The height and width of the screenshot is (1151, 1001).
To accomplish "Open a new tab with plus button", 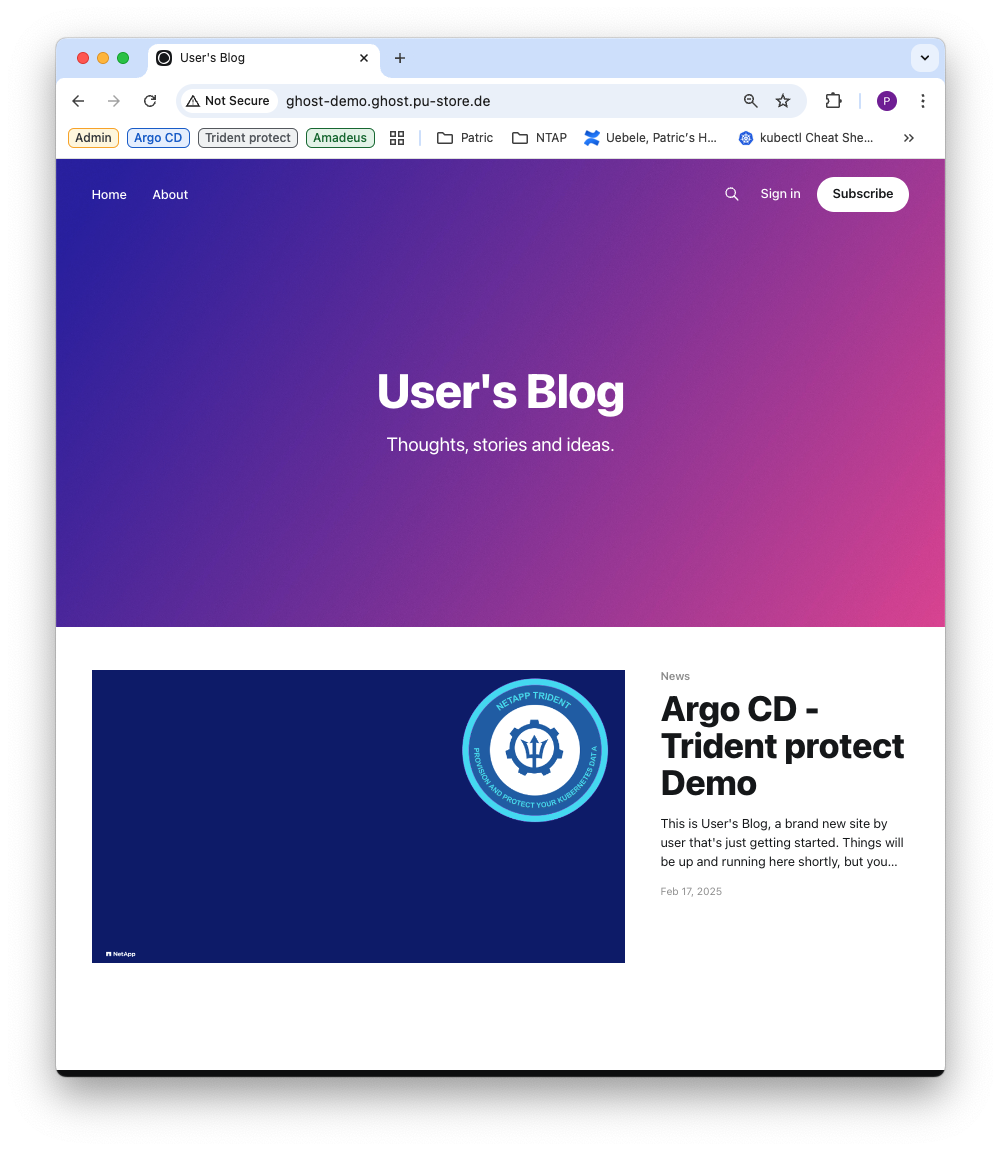I will [400, 58].
